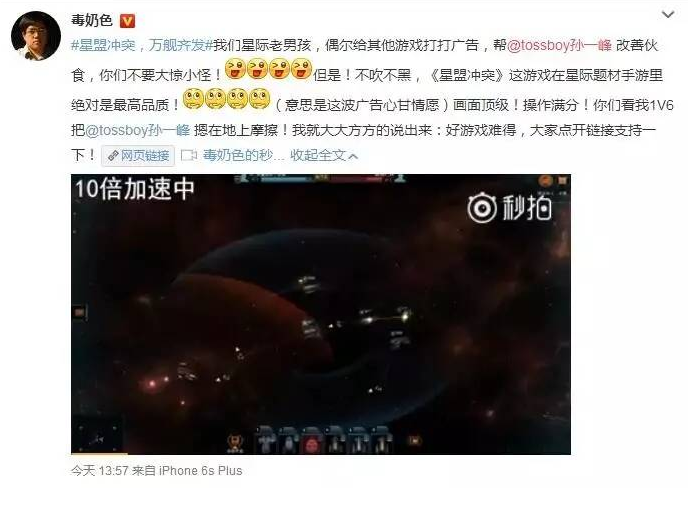Click the blue health bar atop the video
Viewport: 688px width, 507px height.
(287, 178)
